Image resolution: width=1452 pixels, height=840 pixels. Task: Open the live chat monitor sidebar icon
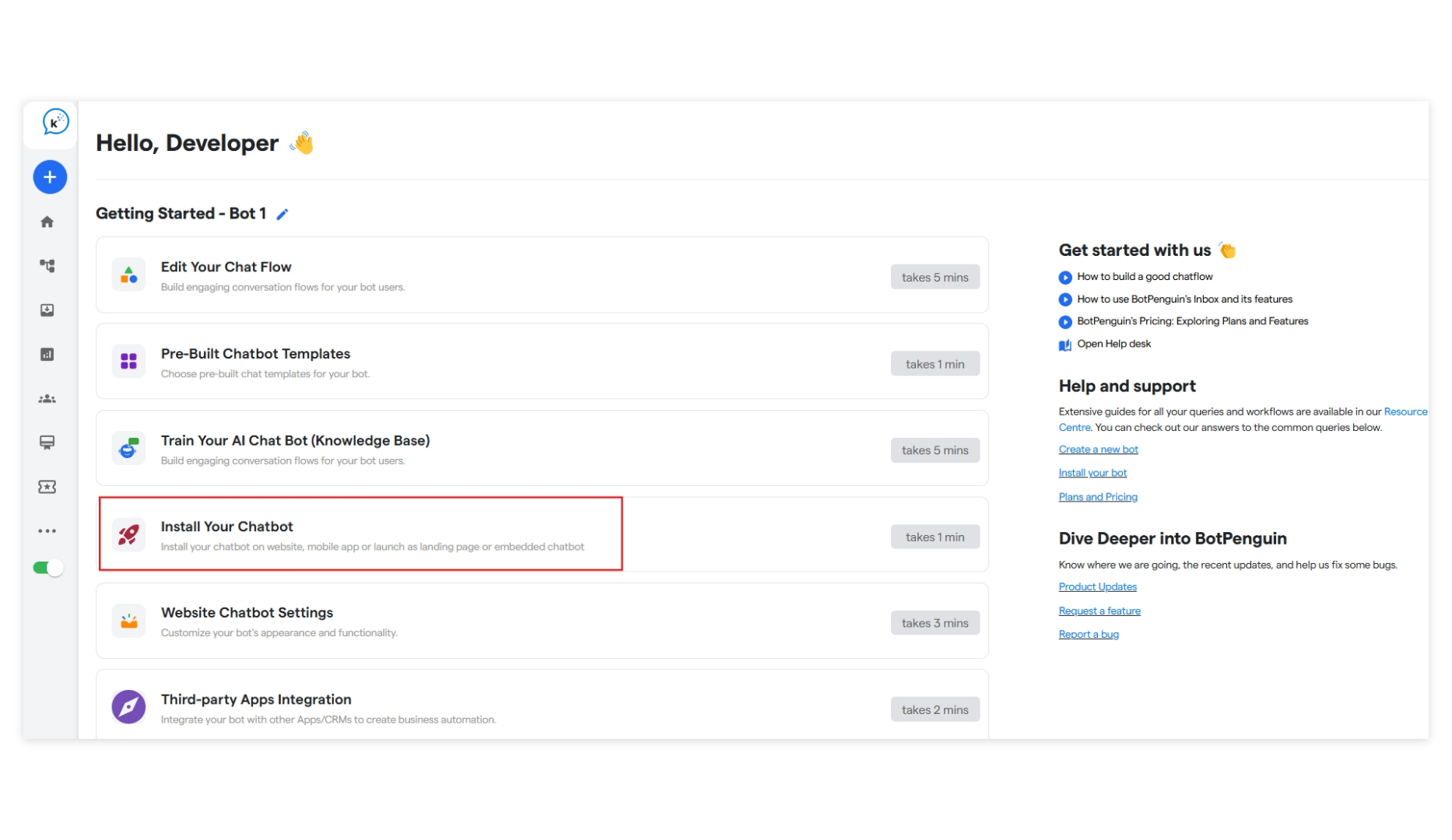[47, 443]
